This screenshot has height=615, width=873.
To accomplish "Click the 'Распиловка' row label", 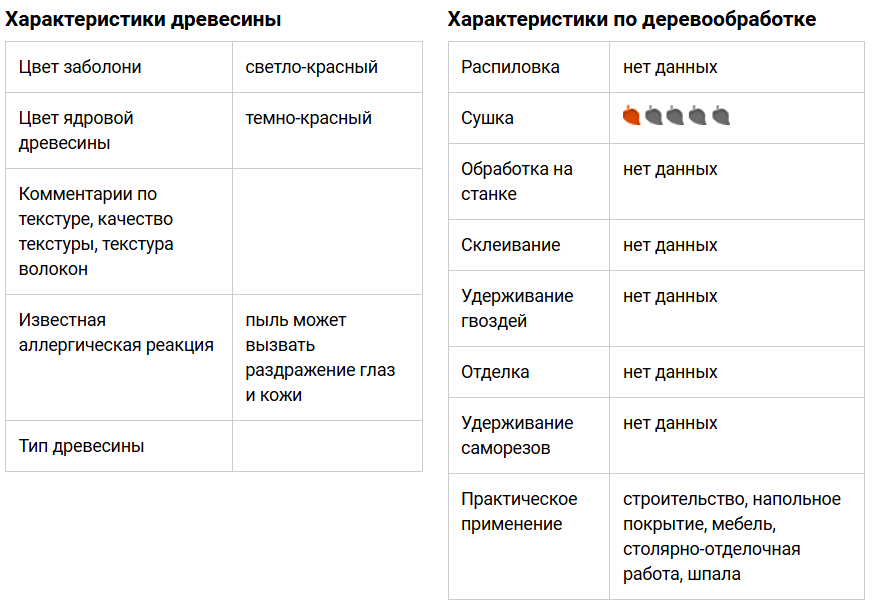I will pyautogui.click(x=510, y=67).
